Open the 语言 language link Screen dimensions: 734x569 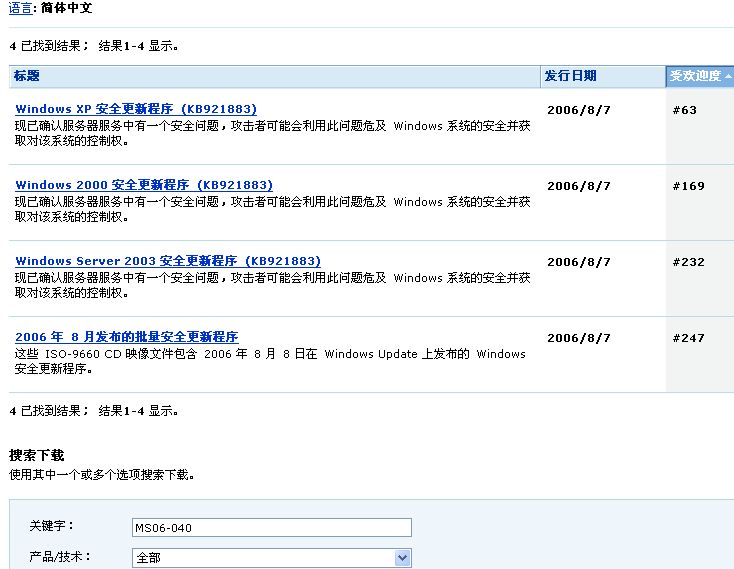20,8
